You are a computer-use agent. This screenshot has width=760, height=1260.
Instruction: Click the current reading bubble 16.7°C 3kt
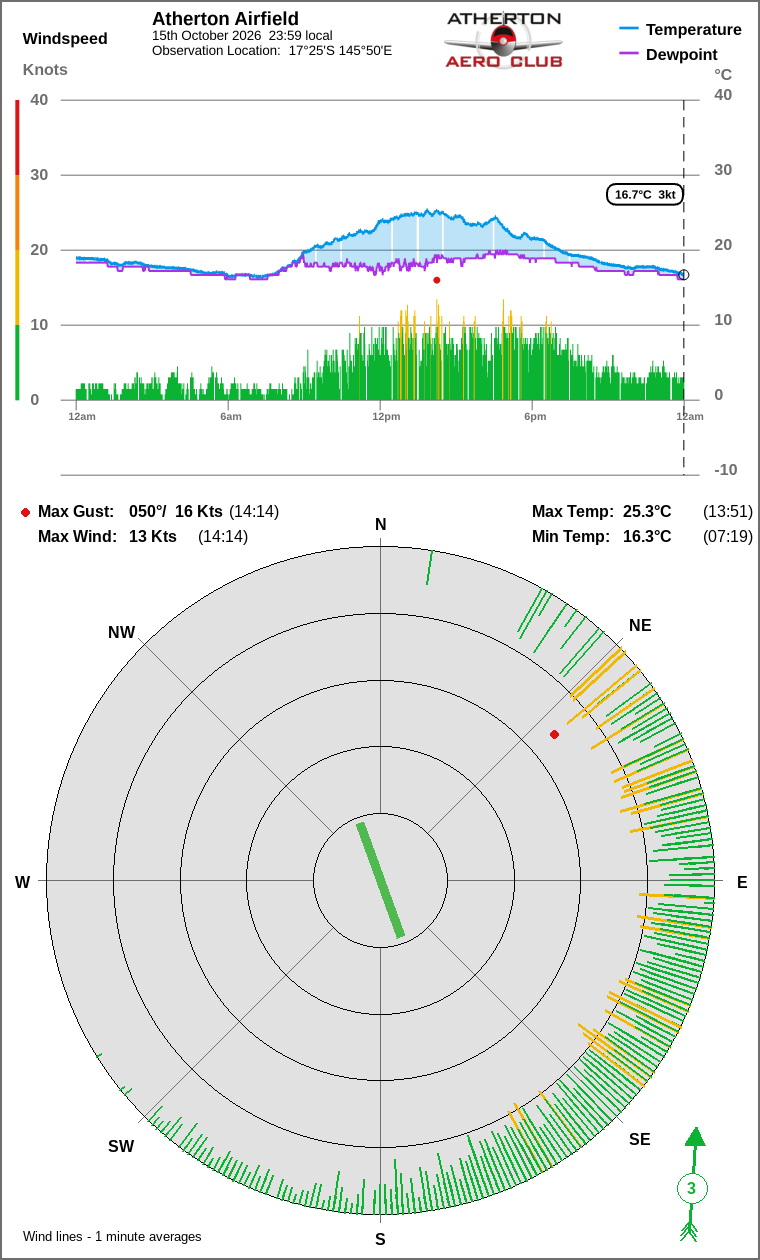pos(645,194)
